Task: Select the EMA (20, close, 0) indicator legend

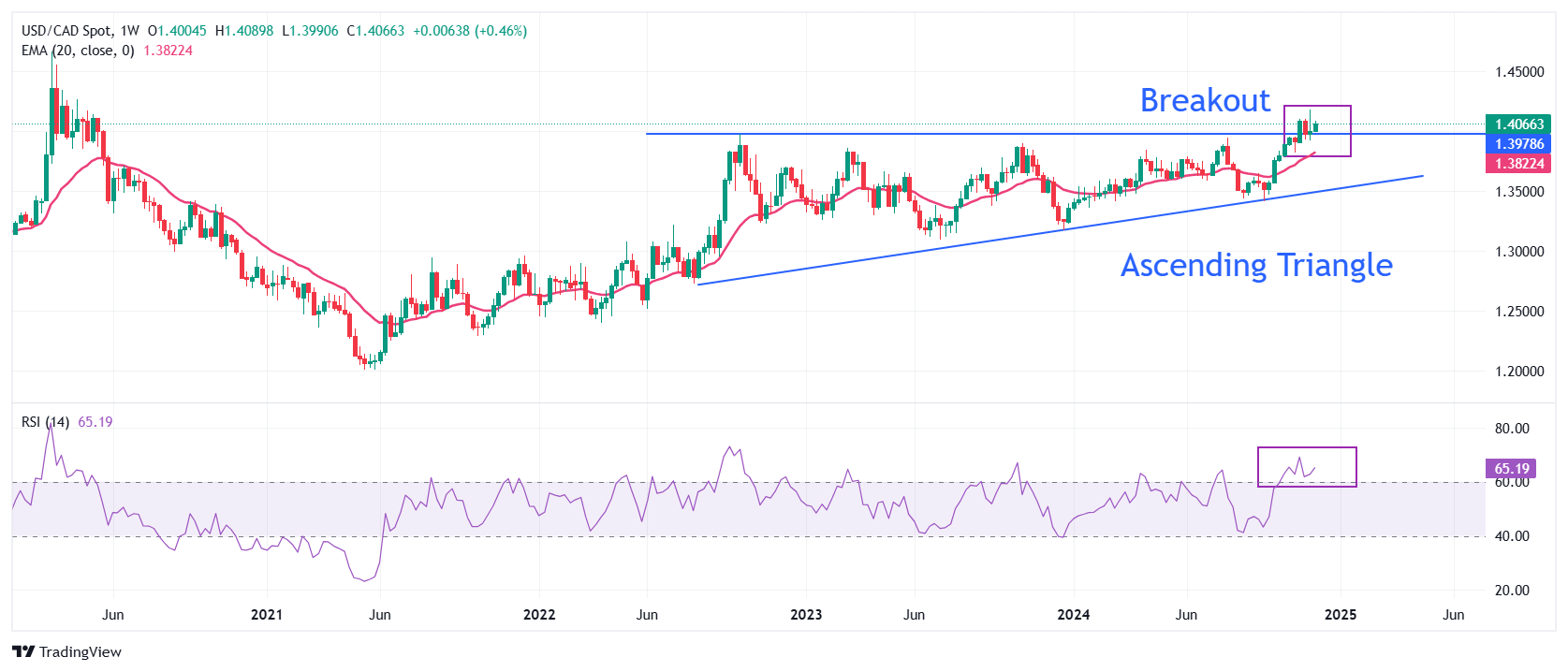Action: [78, 51]
